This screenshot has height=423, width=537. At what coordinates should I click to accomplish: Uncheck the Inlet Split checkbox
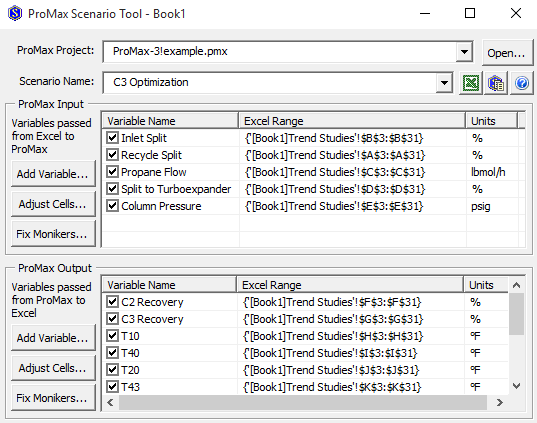pos(112,138)
